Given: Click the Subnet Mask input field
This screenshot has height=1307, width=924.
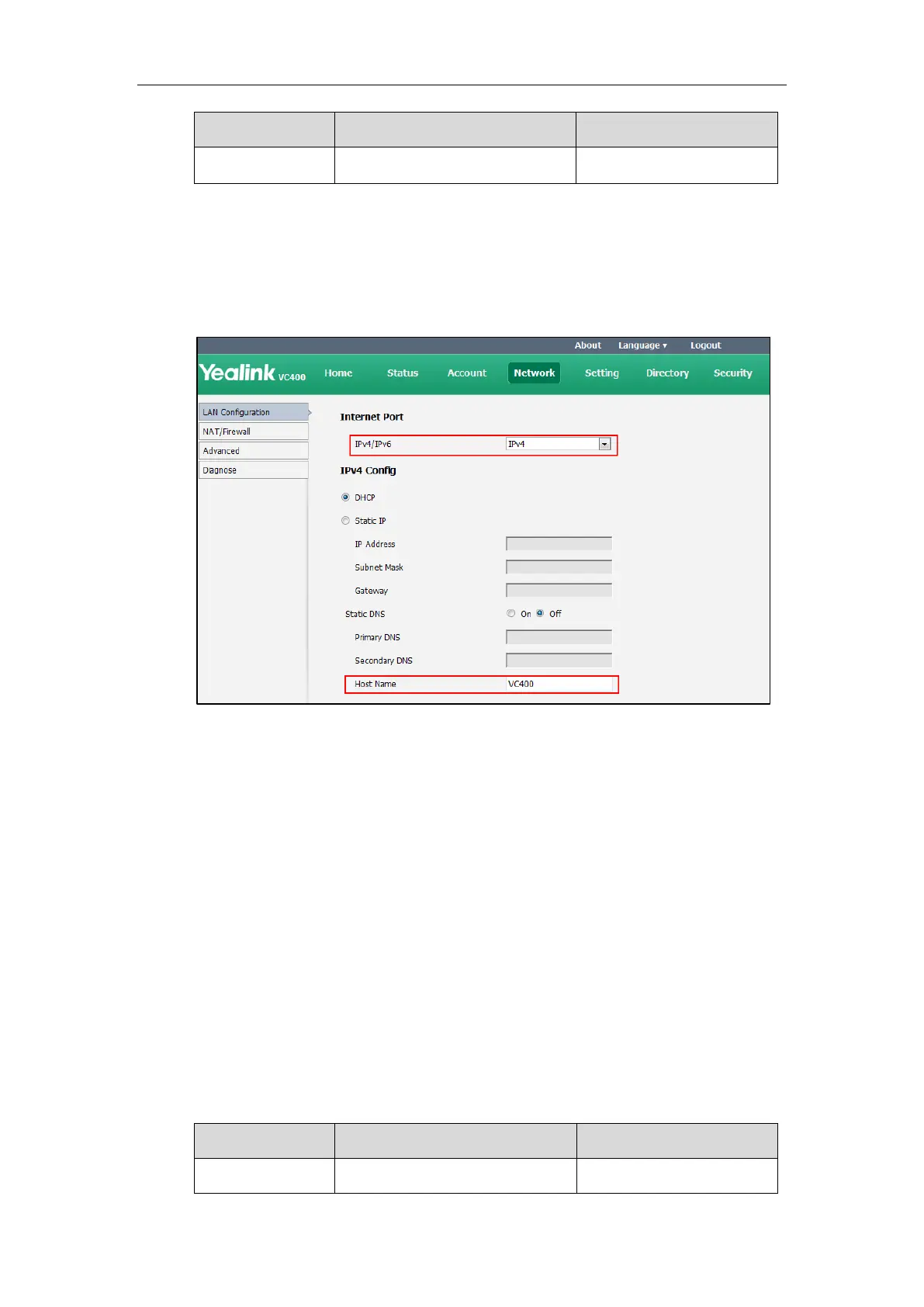Looking at the screenshot, I should (x=559, y=567).
